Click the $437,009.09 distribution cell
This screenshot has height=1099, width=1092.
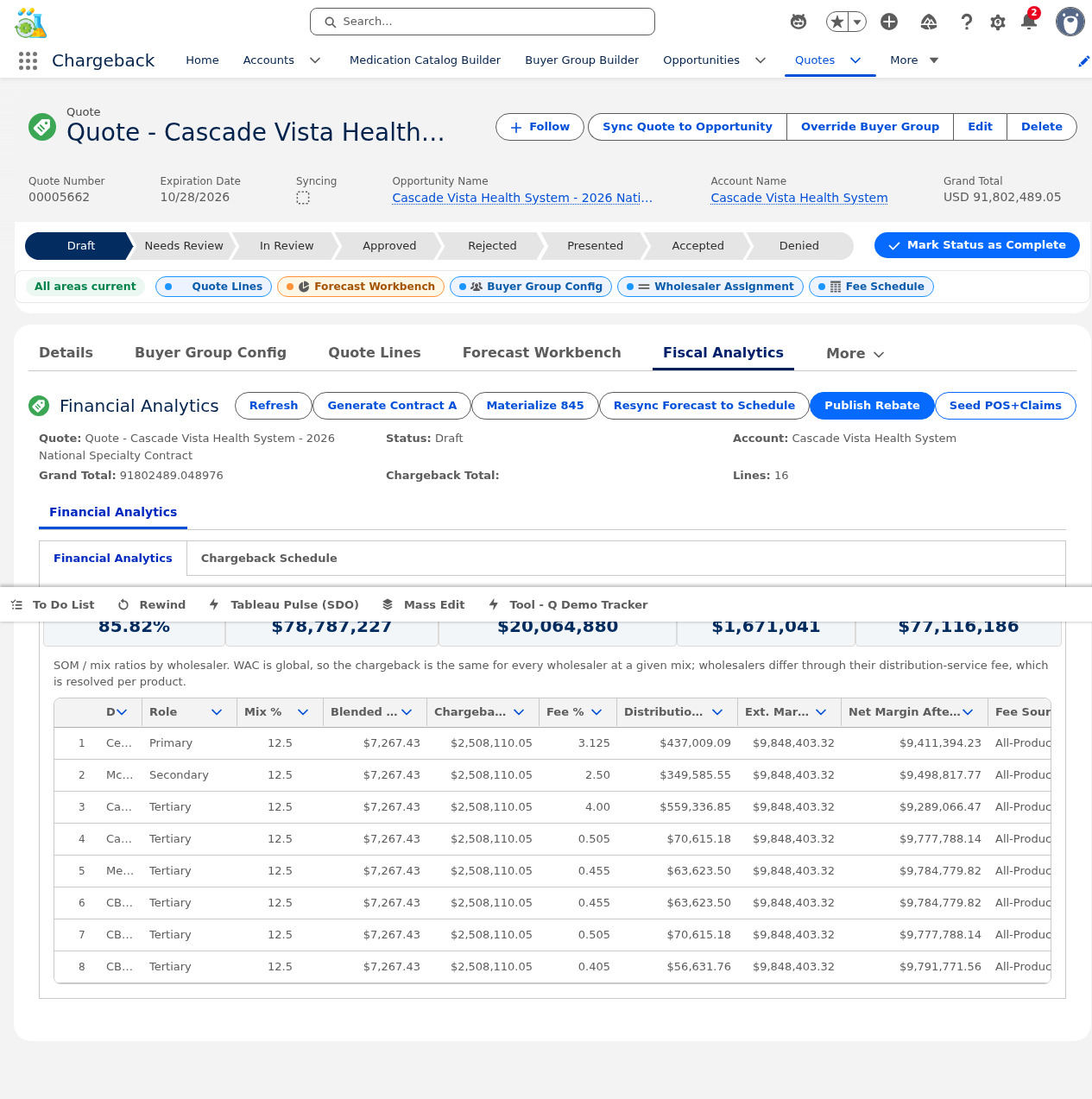678,743
